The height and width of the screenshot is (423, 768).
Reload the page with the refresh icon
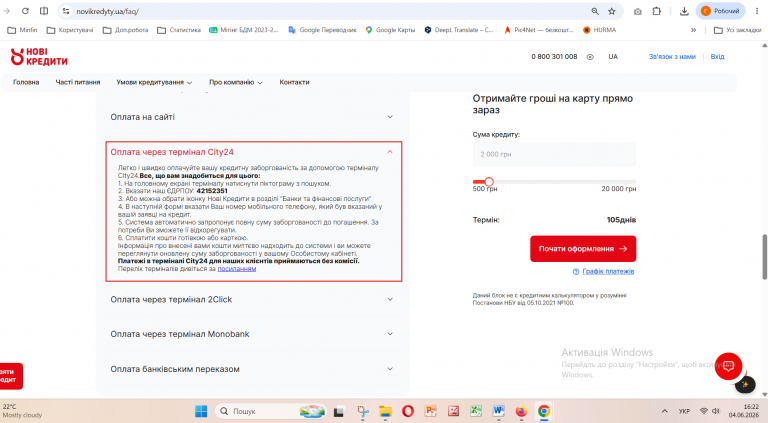point(25,11)
